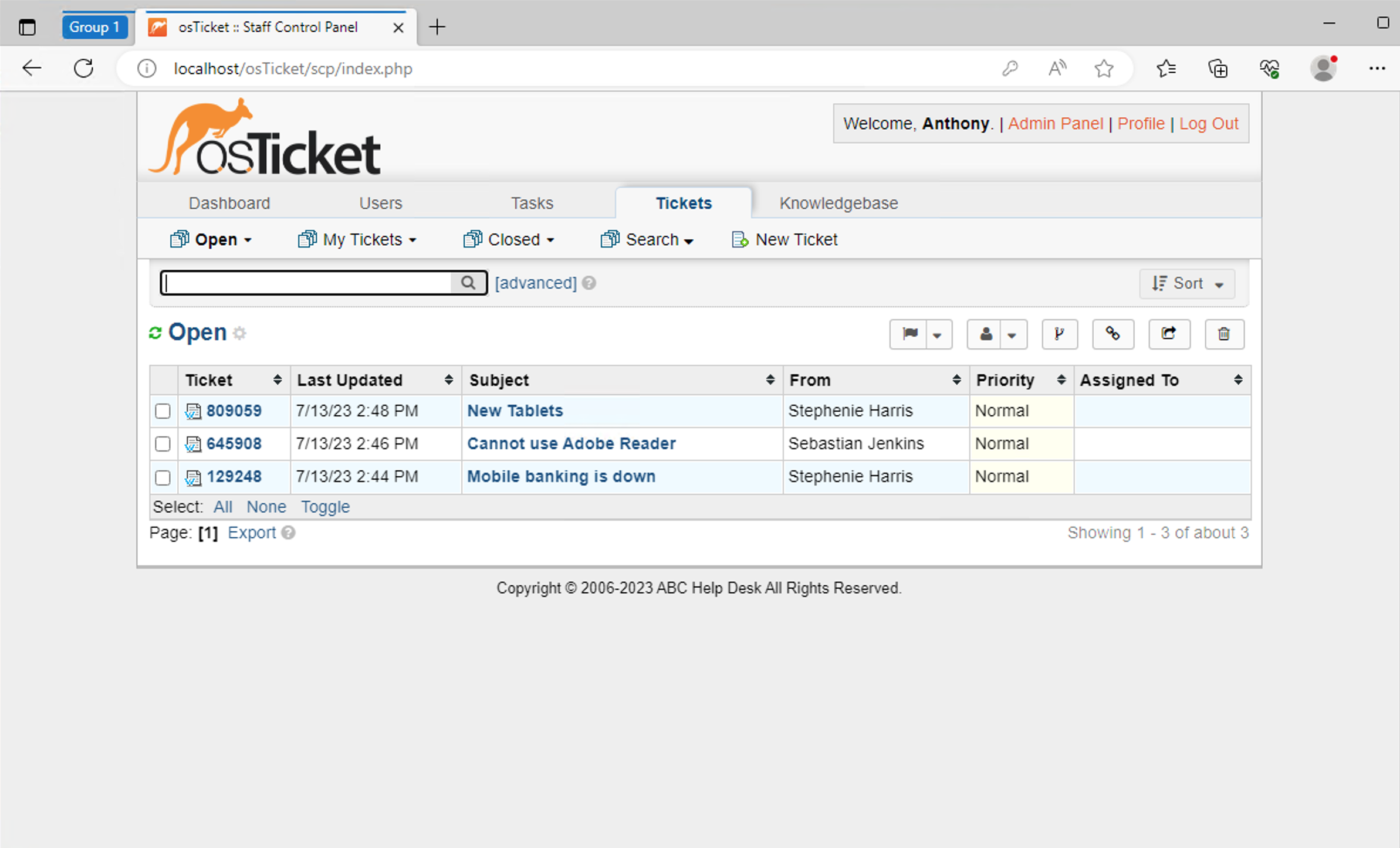This screenshot has height=848, width=1400.
Task: Click the merge tickets branch icon
Action: click(1060, 334)
